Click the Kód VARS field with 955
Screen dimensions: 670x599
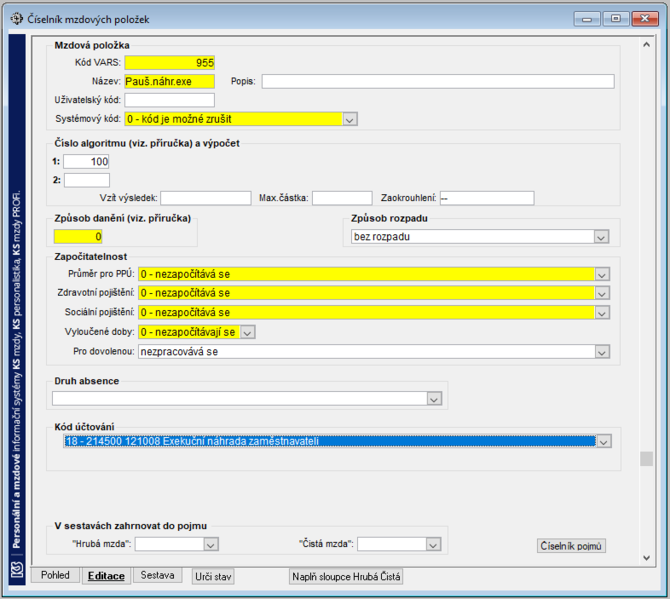click(170, 63)
